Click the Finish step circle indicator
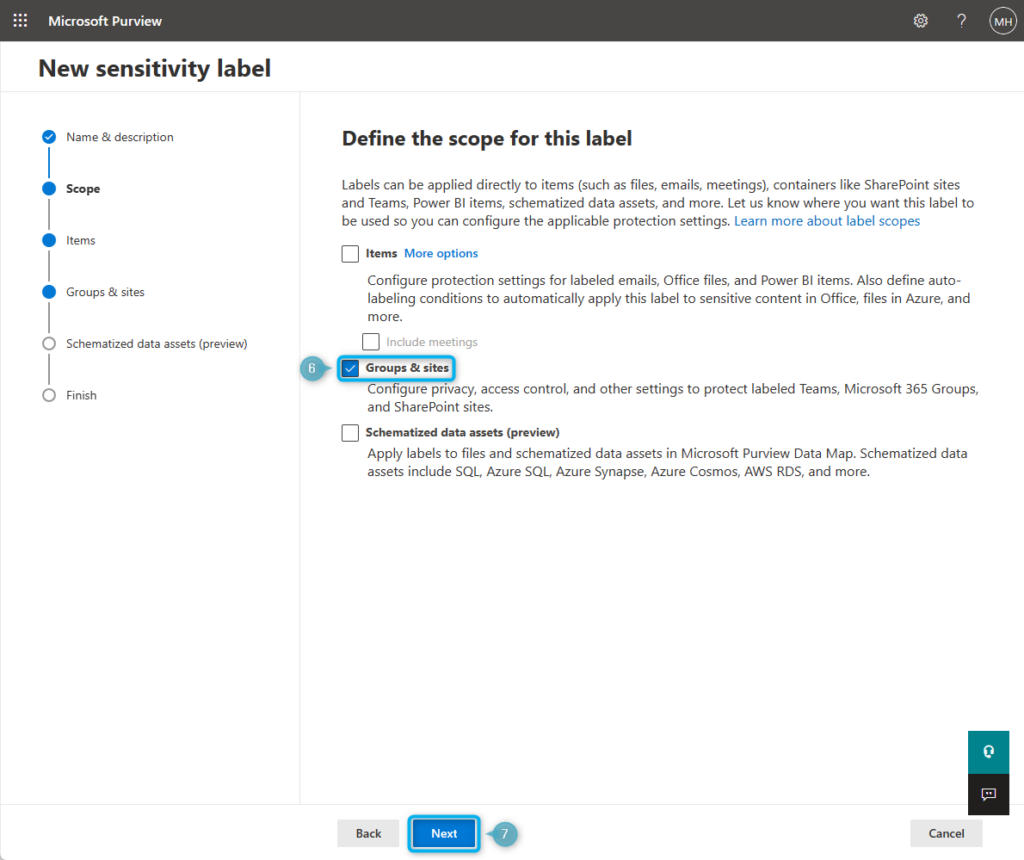 tap(48, 395)
